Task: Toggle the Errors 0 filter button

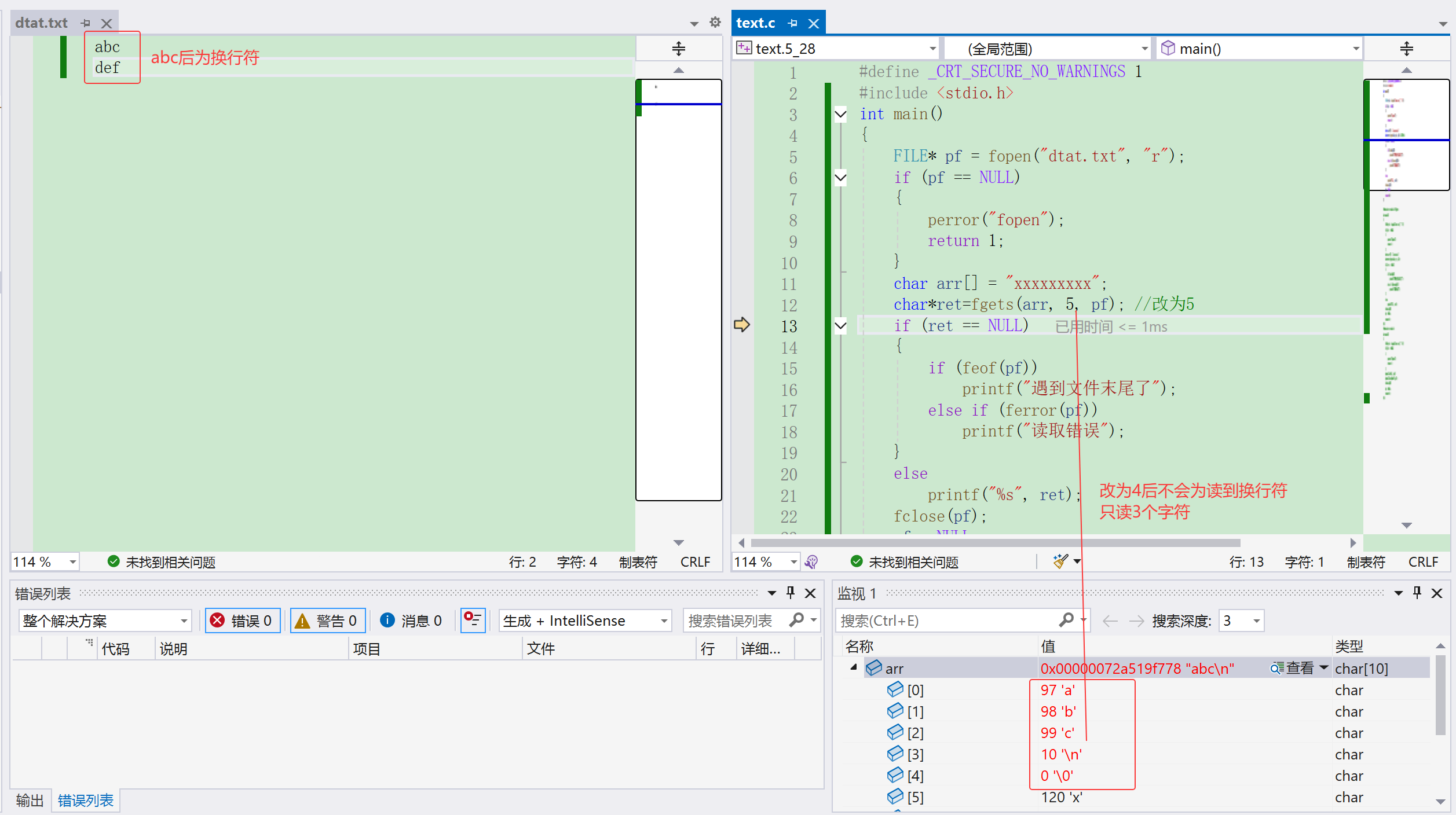Action: tap(243, 621)
